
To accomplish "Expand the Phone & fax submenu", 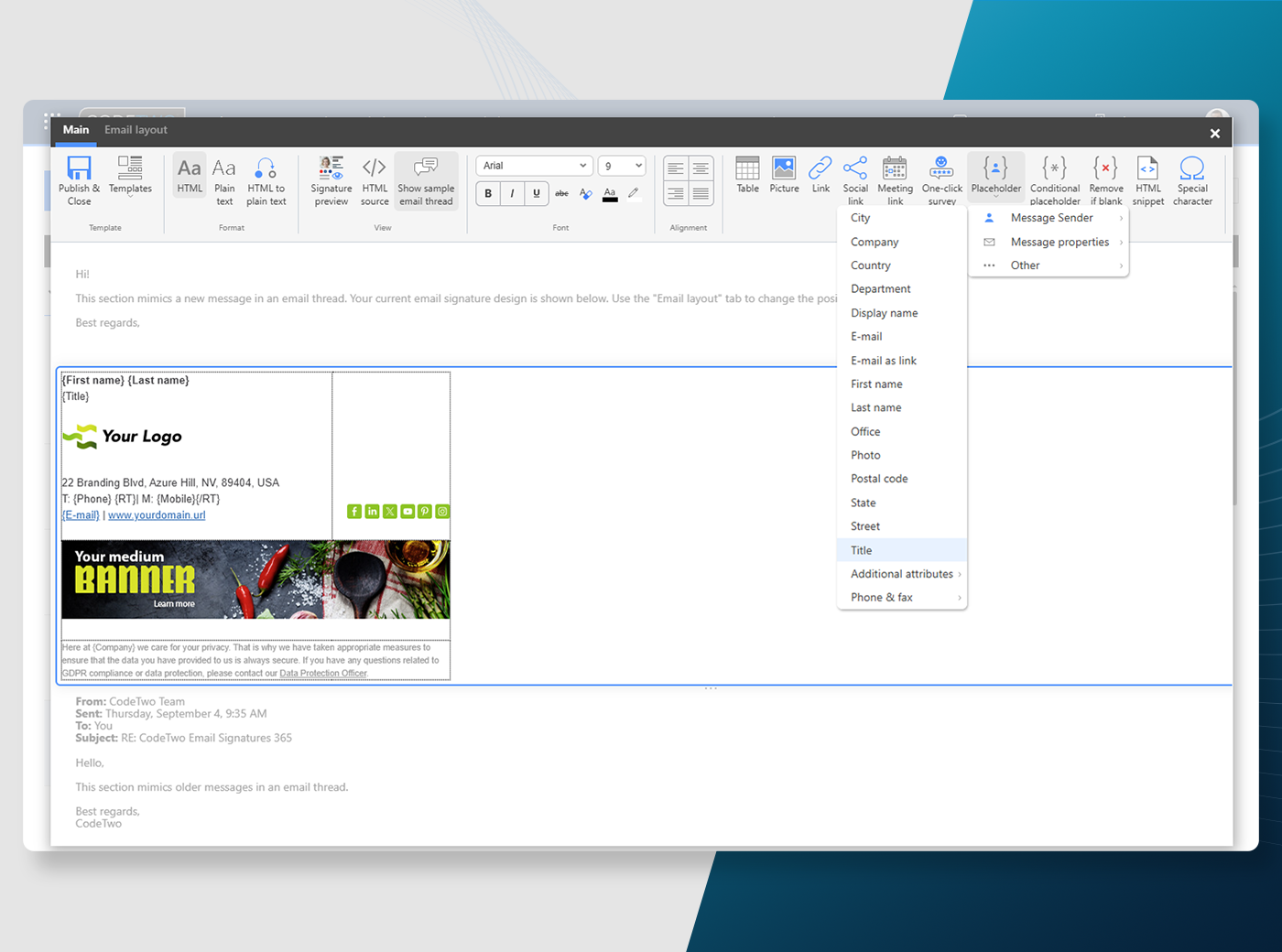I will (902, 598).
